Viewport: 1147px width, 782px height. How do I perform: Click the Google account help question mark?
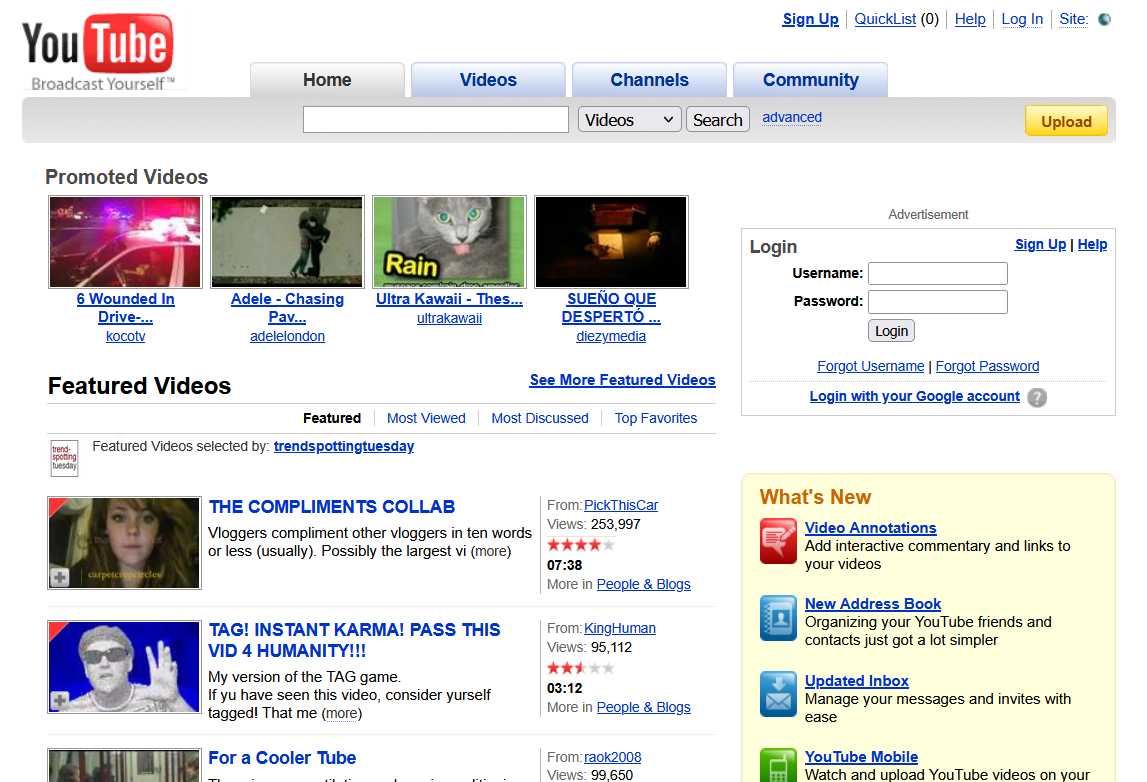pos(1037,397)
